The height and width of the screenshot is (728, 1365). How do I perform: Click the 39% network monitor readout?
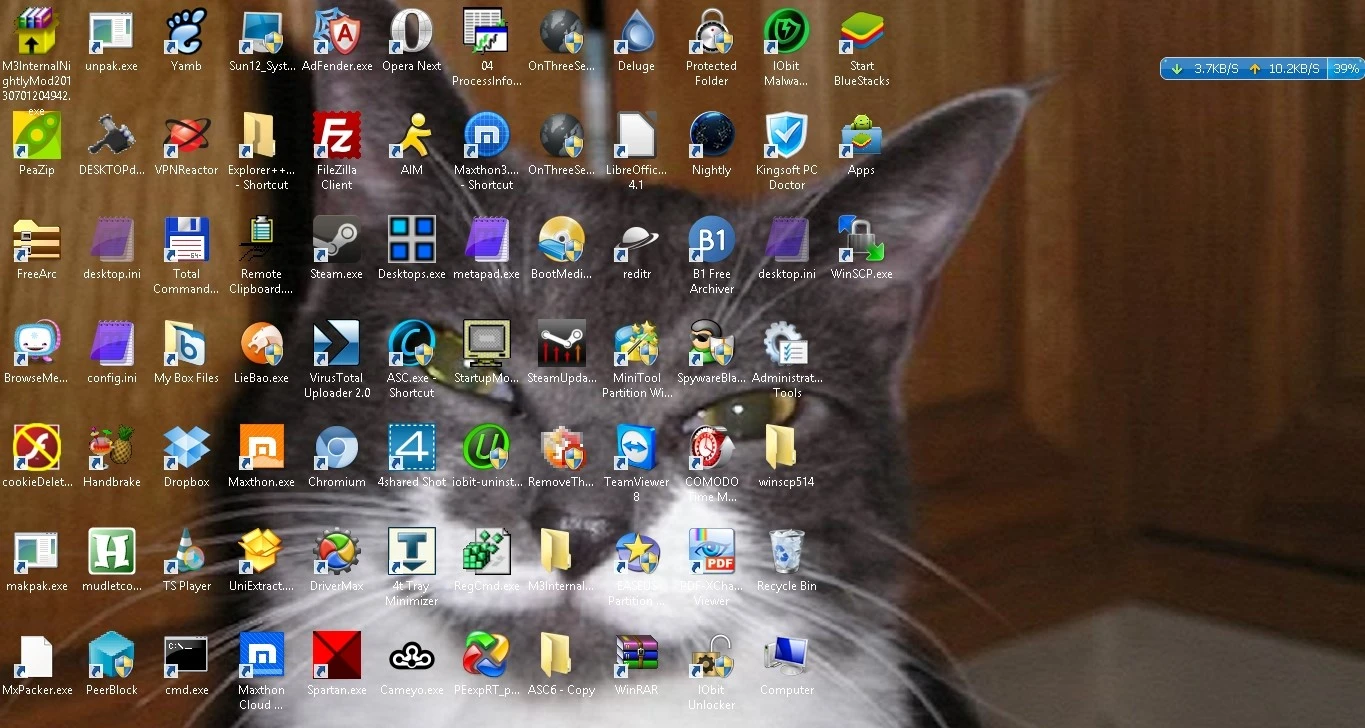(1346, 69)
